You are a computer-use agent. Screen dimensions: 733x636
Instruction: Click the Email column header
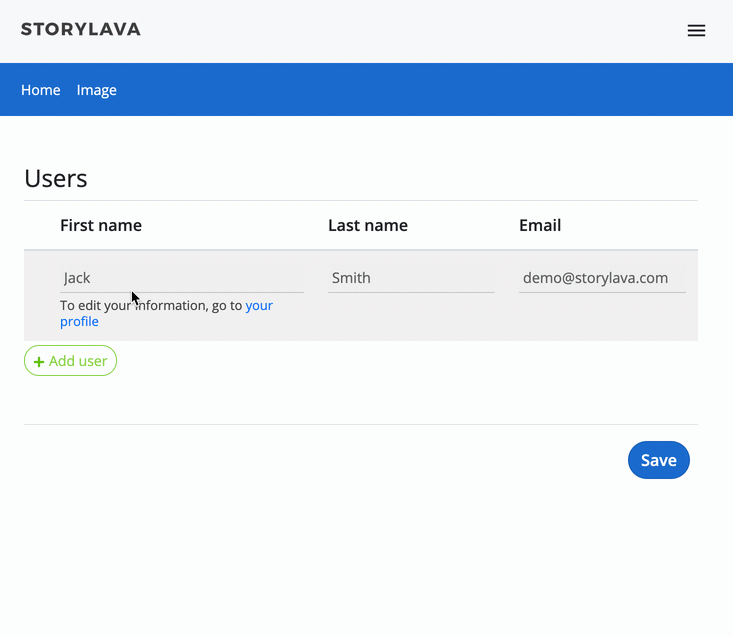[x=540, y=225]
